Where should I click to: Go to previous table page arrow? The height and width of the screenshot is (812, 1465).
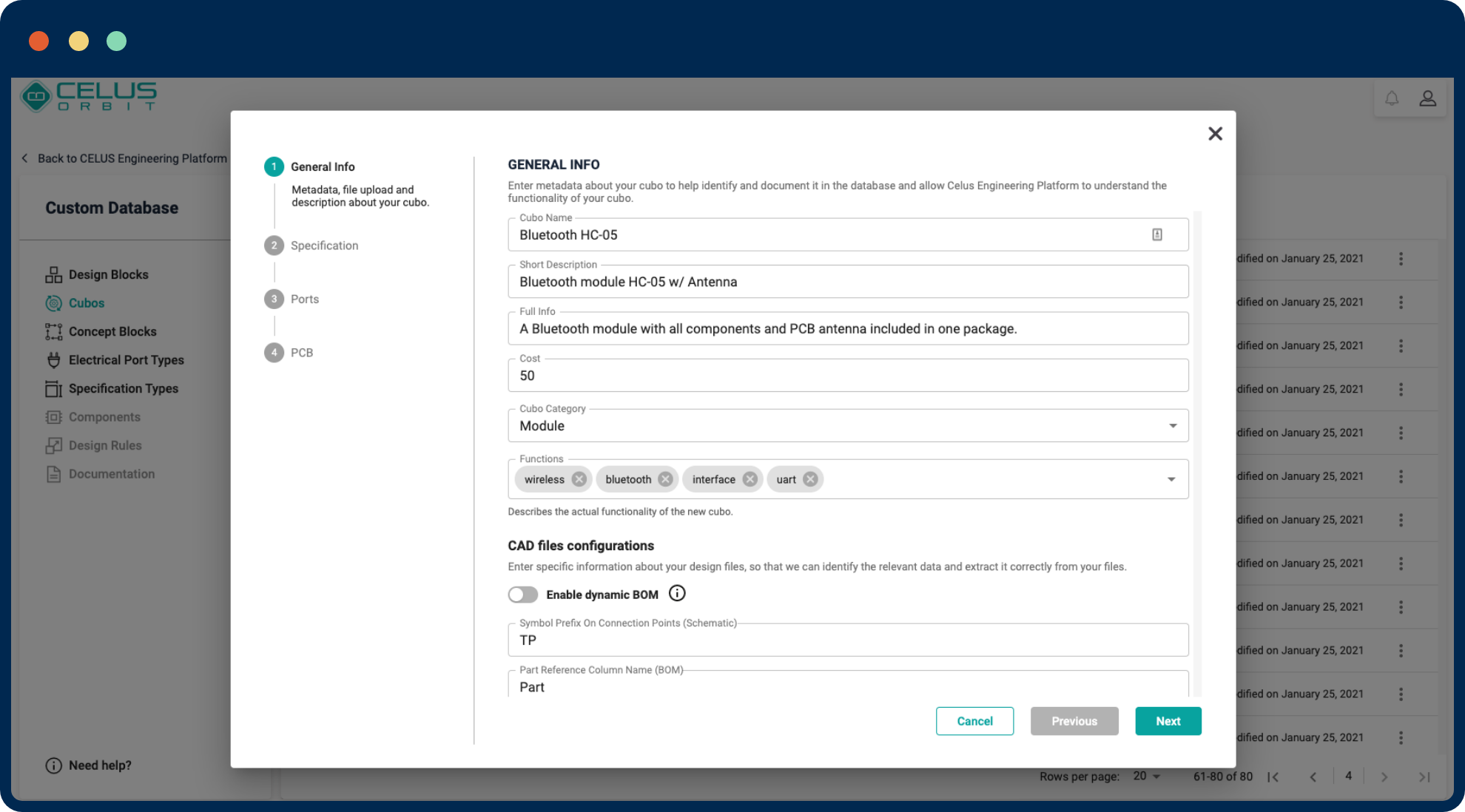point(1313,777)
